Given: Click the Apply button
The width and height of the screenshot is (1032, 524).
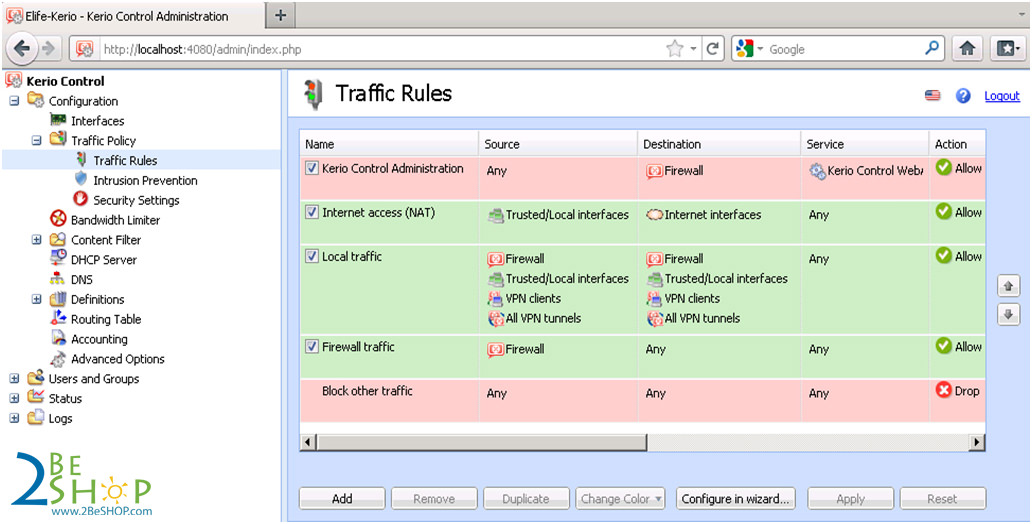Looking at the screenshot, I should point(850,499).
